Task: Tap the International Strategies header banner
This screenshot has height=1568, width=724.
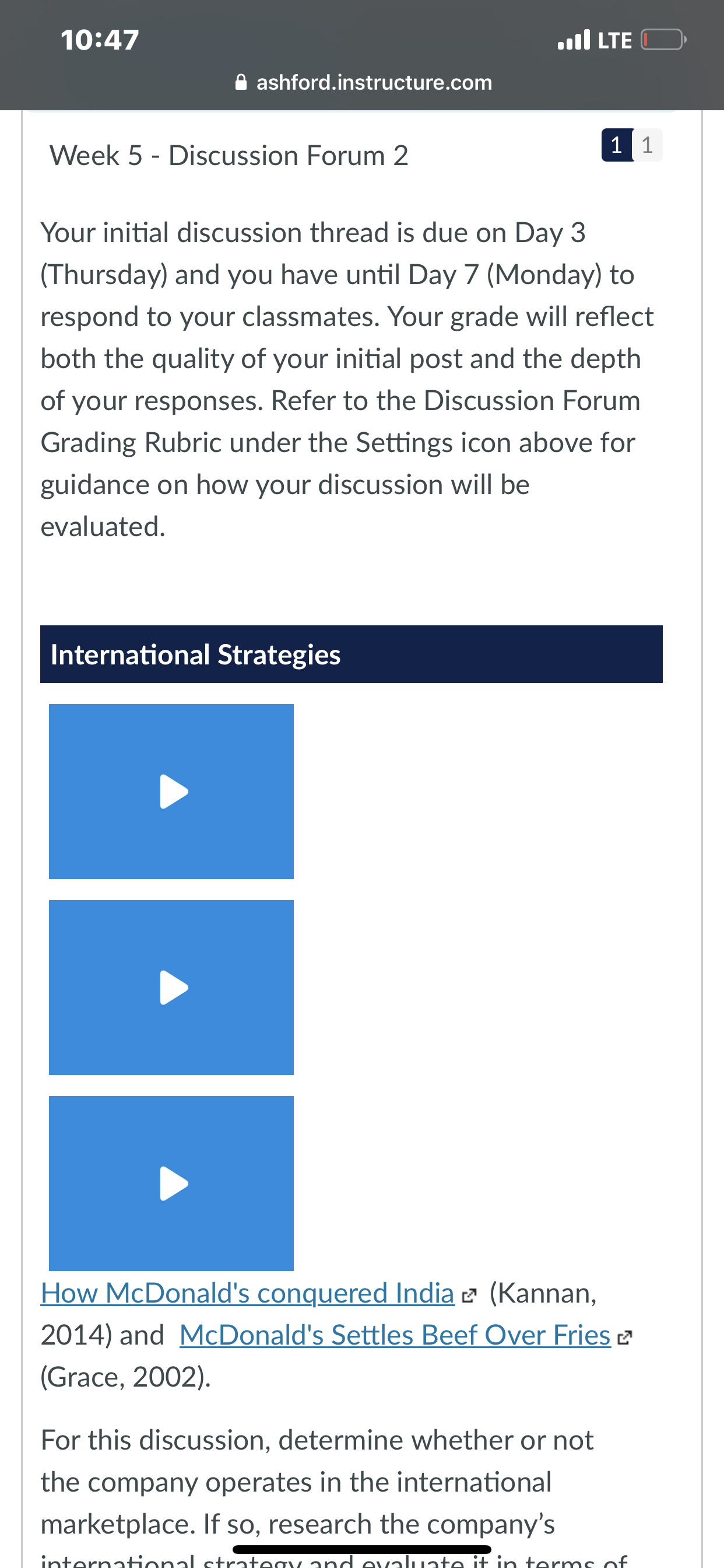Action: [351, 654]
